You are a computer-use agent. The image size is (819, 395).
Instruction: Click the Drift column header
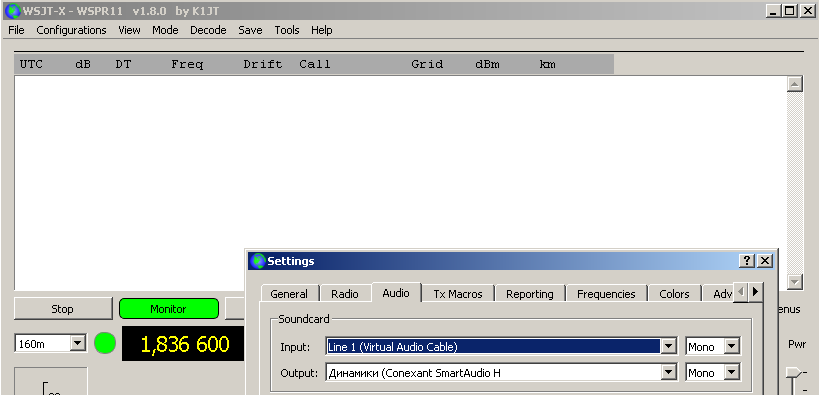263,64
